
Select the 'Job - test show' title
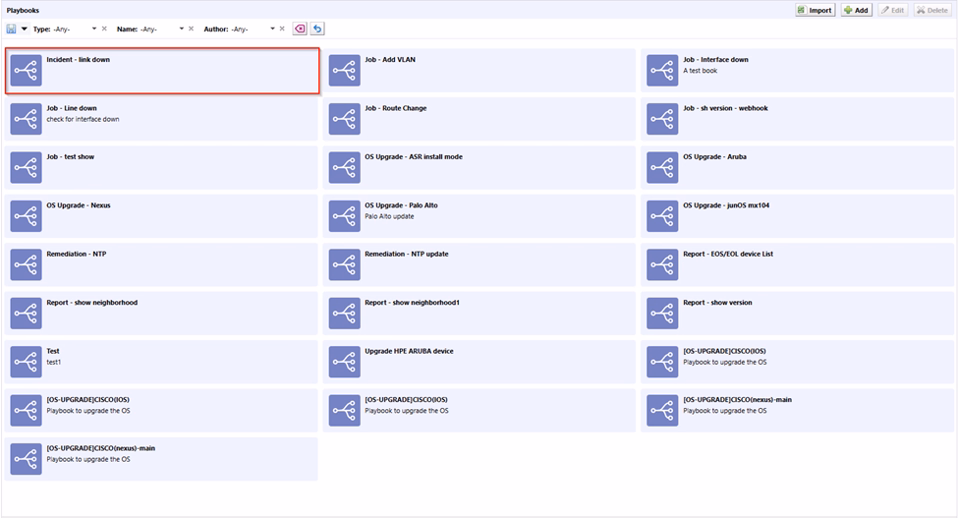[x=70, y=157]
